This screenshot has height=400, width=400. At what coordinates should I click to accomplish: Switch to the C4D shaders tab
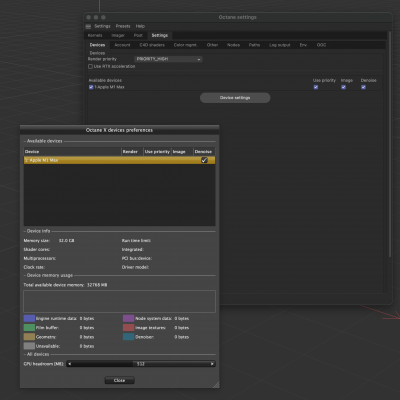152,45
